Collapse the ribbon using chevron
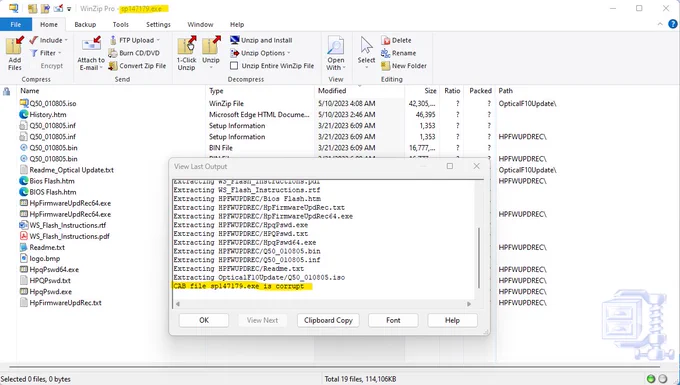 click(x=660, y=25)
